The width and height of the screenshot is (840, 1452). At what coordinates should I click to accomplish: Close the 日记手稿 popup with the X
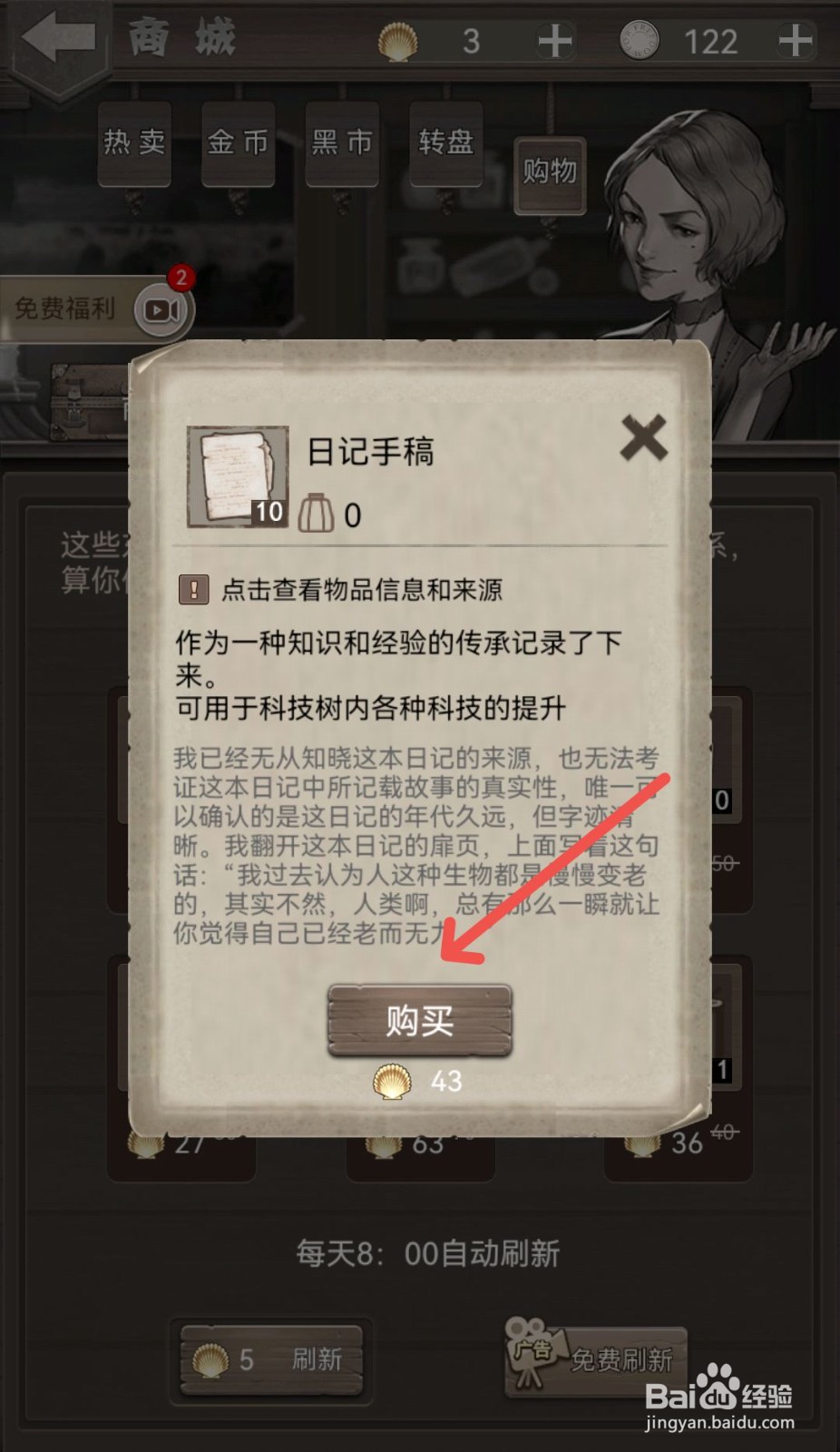click(643, 438)
